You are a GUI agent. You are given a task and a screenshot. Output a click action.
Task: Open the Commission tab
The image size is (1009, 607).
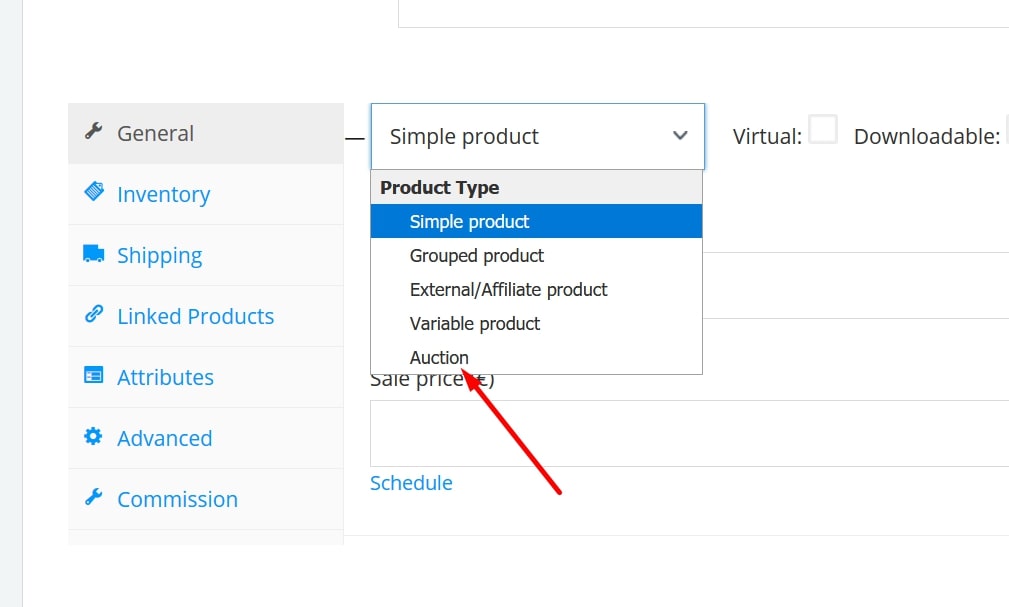(x=206, y=500)
